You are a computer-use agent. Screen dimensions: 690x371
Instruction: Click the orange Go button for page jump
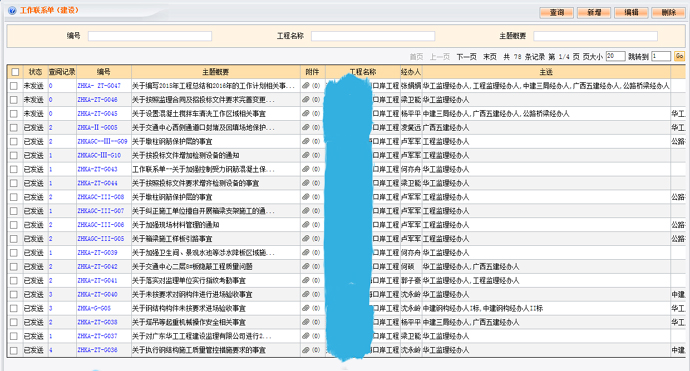(679, 56)
